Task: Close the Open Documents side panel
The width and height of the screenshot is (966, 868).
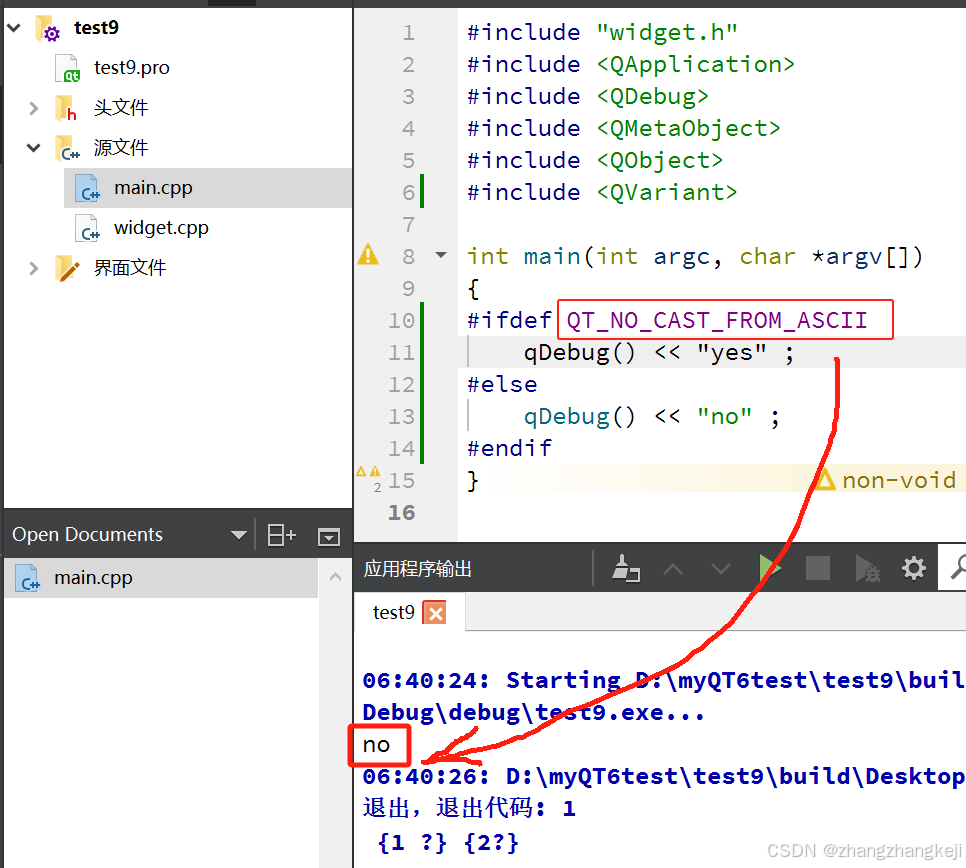Action: click(329, 537)
